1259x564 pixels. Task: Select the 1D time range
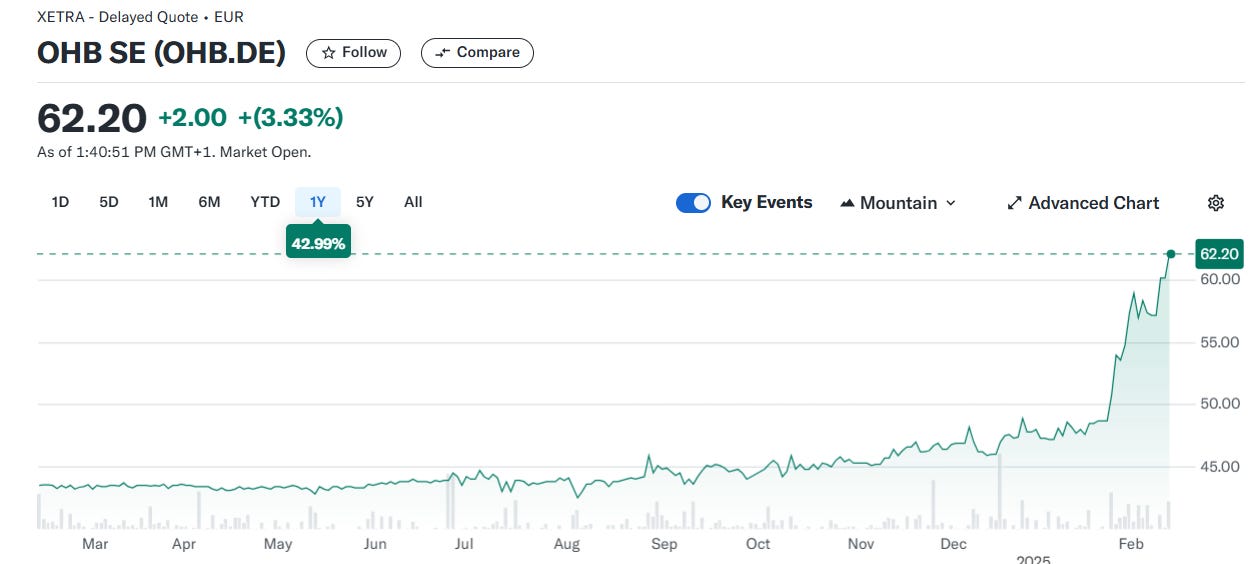(60, 202)
